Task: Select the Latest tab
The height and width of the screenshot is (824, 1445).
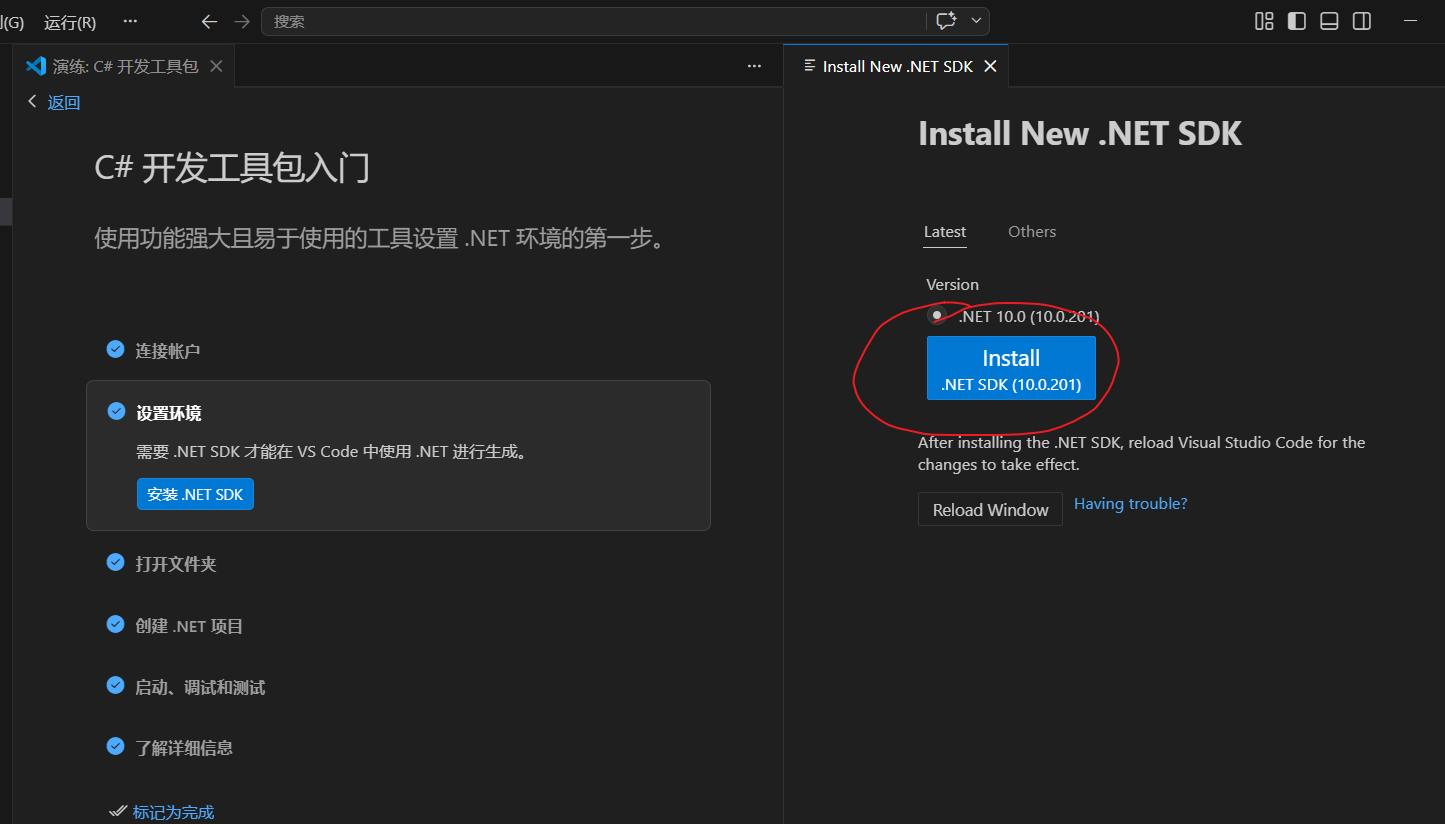Action: tap(945, 232)
